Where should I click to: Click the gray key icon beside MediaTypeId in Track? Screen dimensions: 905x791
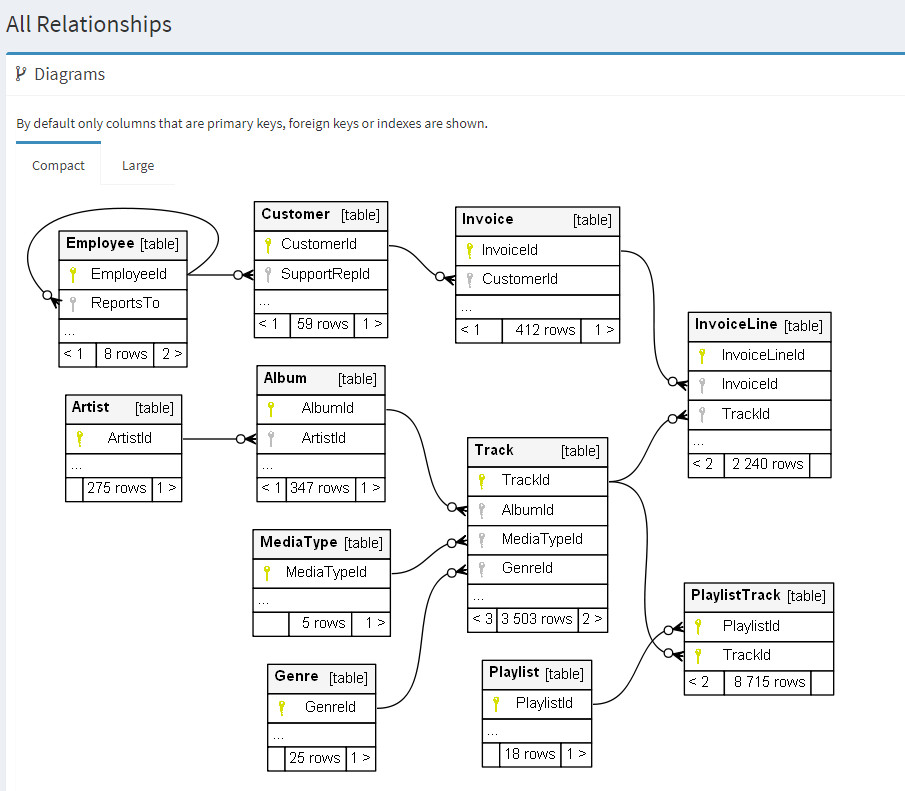pos(481,540)
